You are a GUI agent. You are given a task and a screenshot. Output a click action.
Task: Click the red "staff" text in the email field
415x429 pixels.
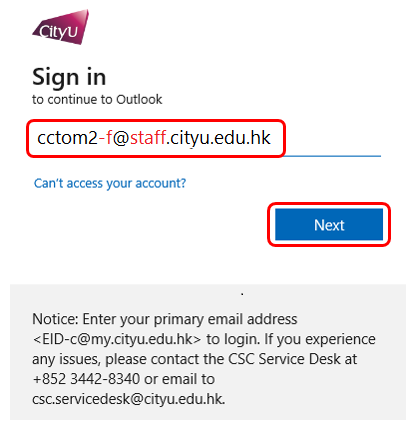click(x=148, y=138)
